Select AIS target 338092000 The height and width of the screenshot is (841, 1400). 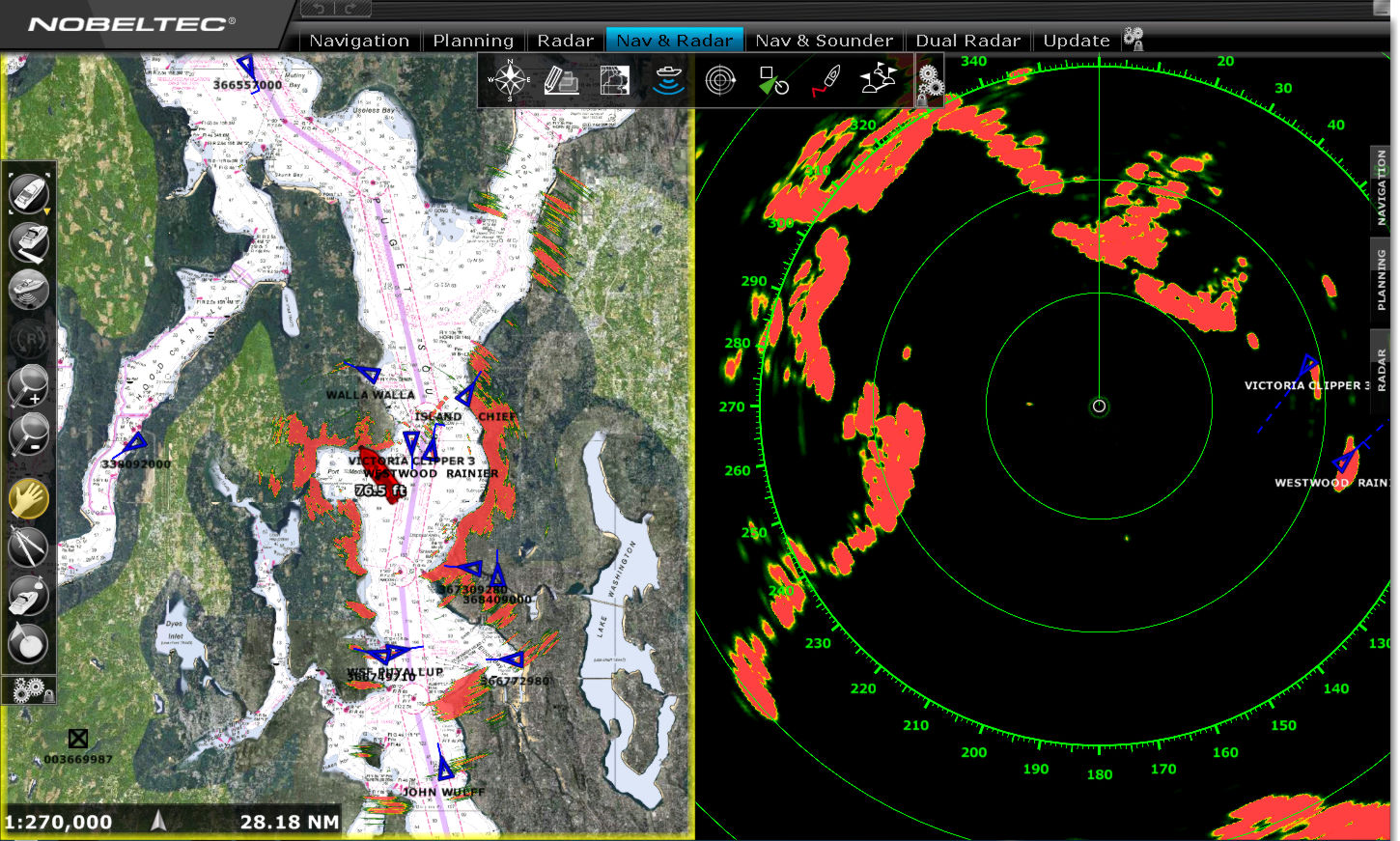[135, 442]
